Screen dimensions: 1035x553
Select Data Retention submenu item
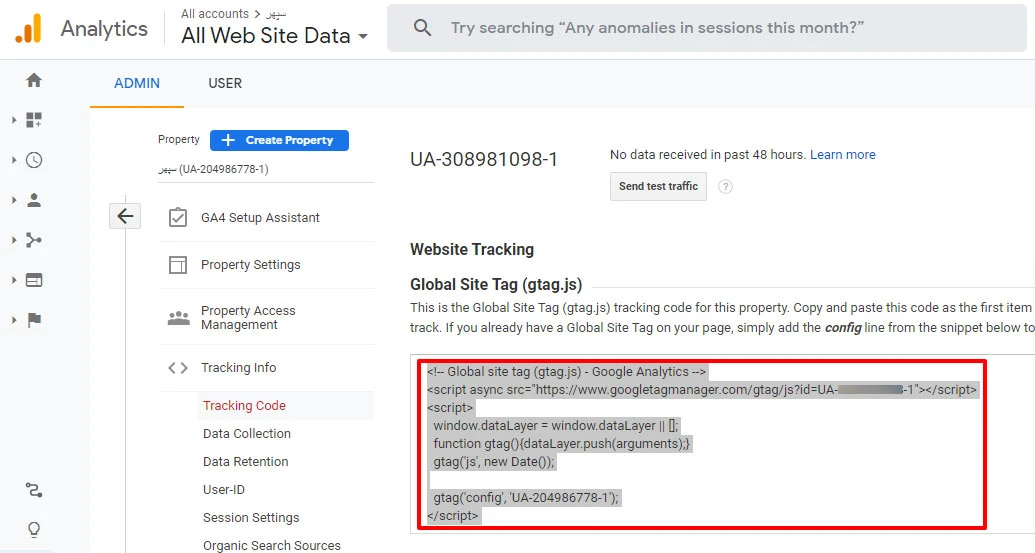tap(246, 462)
